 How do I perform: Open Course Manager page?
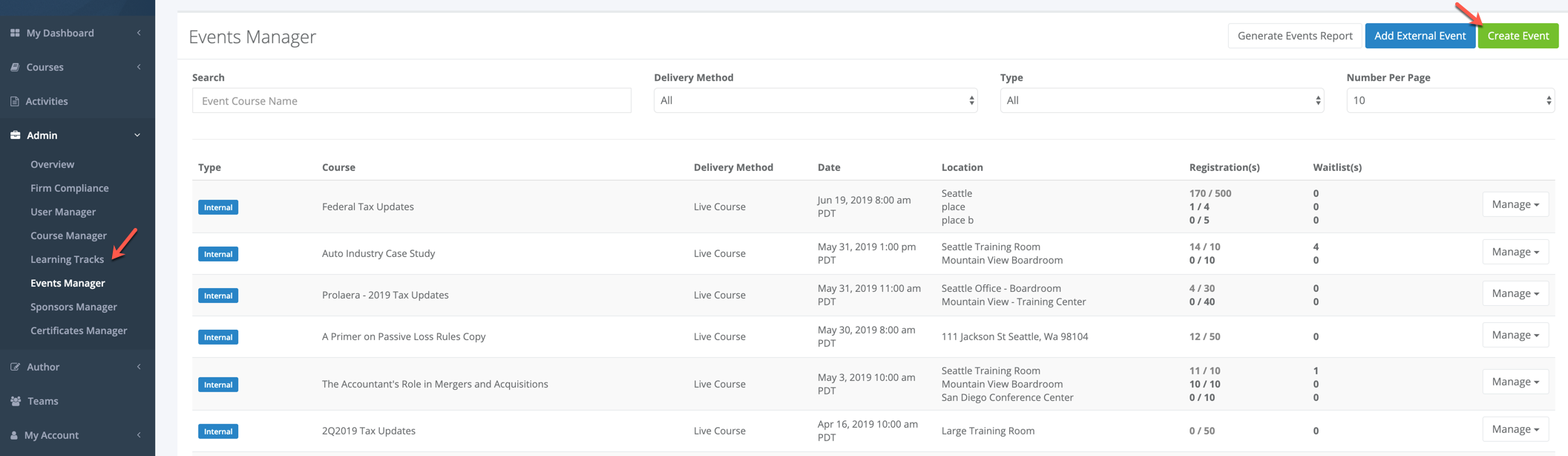click(x=69, y=235)
